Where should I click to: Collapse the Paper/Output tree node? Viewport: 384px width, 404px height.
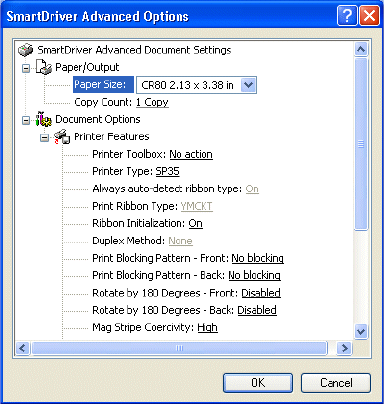26,68
